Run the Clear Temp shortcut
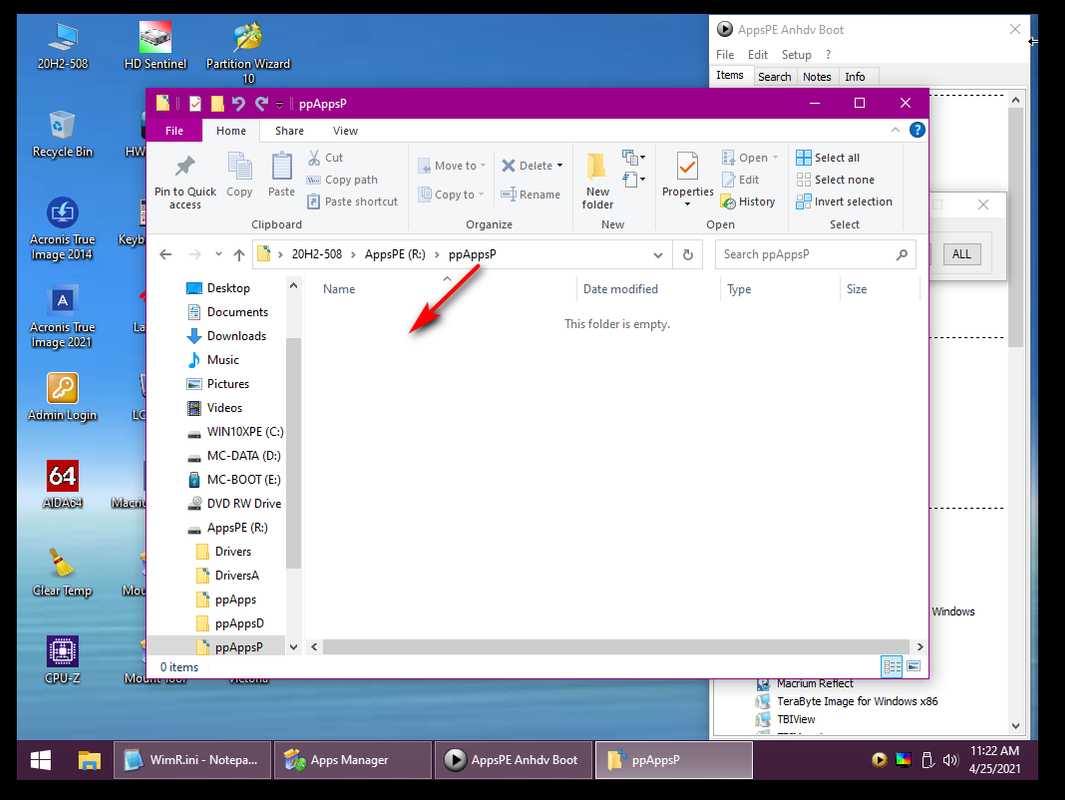 coord(62,572)
